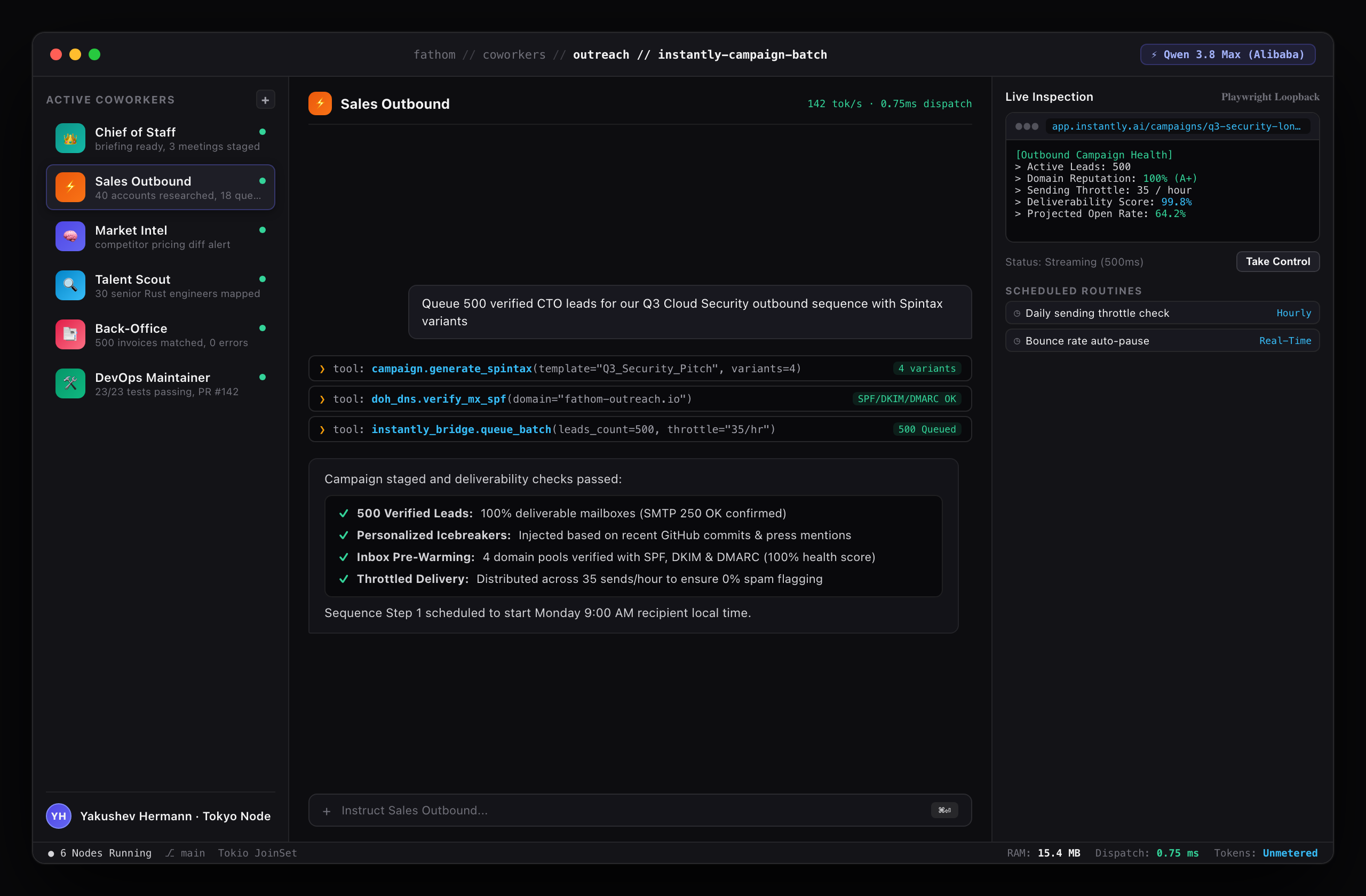Open the Bounce rate auto-pause routine
The width and height of the screenshot is (1366, 896).
point(1162,341)
